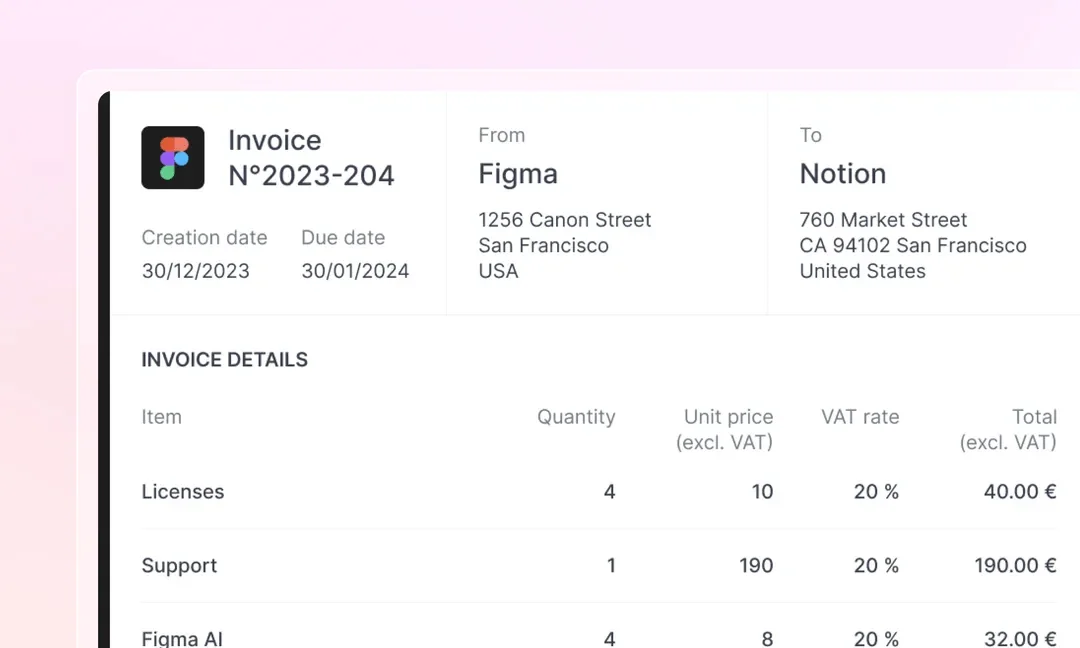Screen dimensions: 1080x648
Task: Click the 190 unit price for Support
Action: tap(756, 566)
